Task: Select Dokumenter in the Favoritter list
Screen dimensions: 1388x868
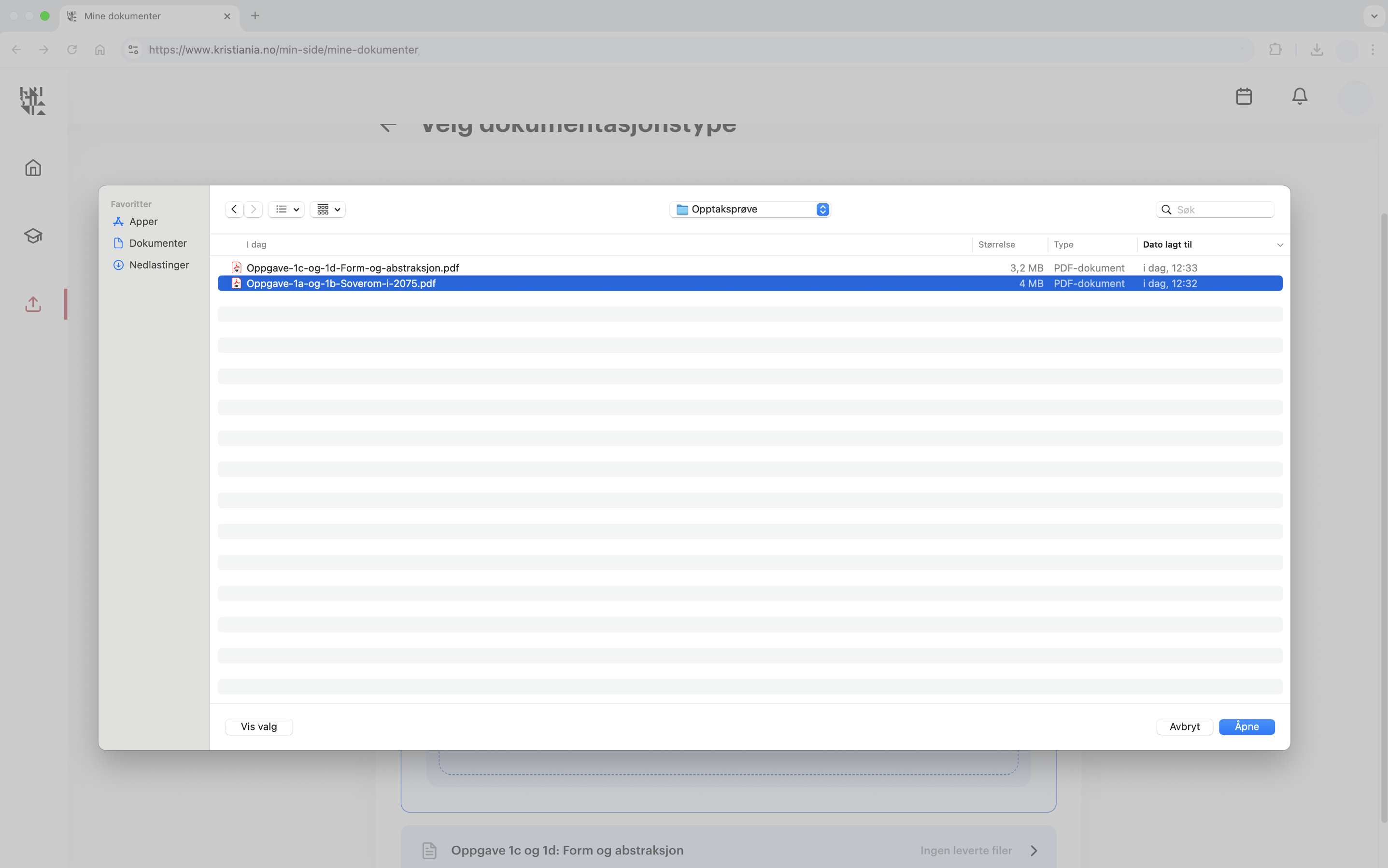Action: pos(157,243)
